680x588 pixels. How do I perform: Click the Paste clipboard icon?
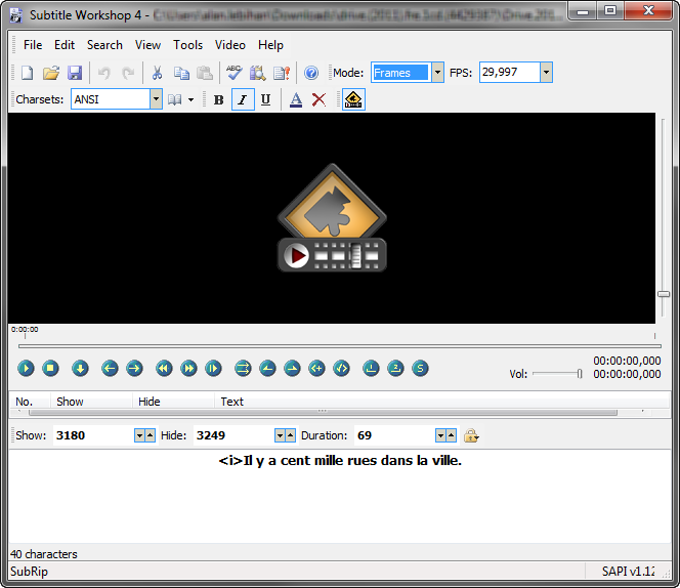tap(205, 73)
